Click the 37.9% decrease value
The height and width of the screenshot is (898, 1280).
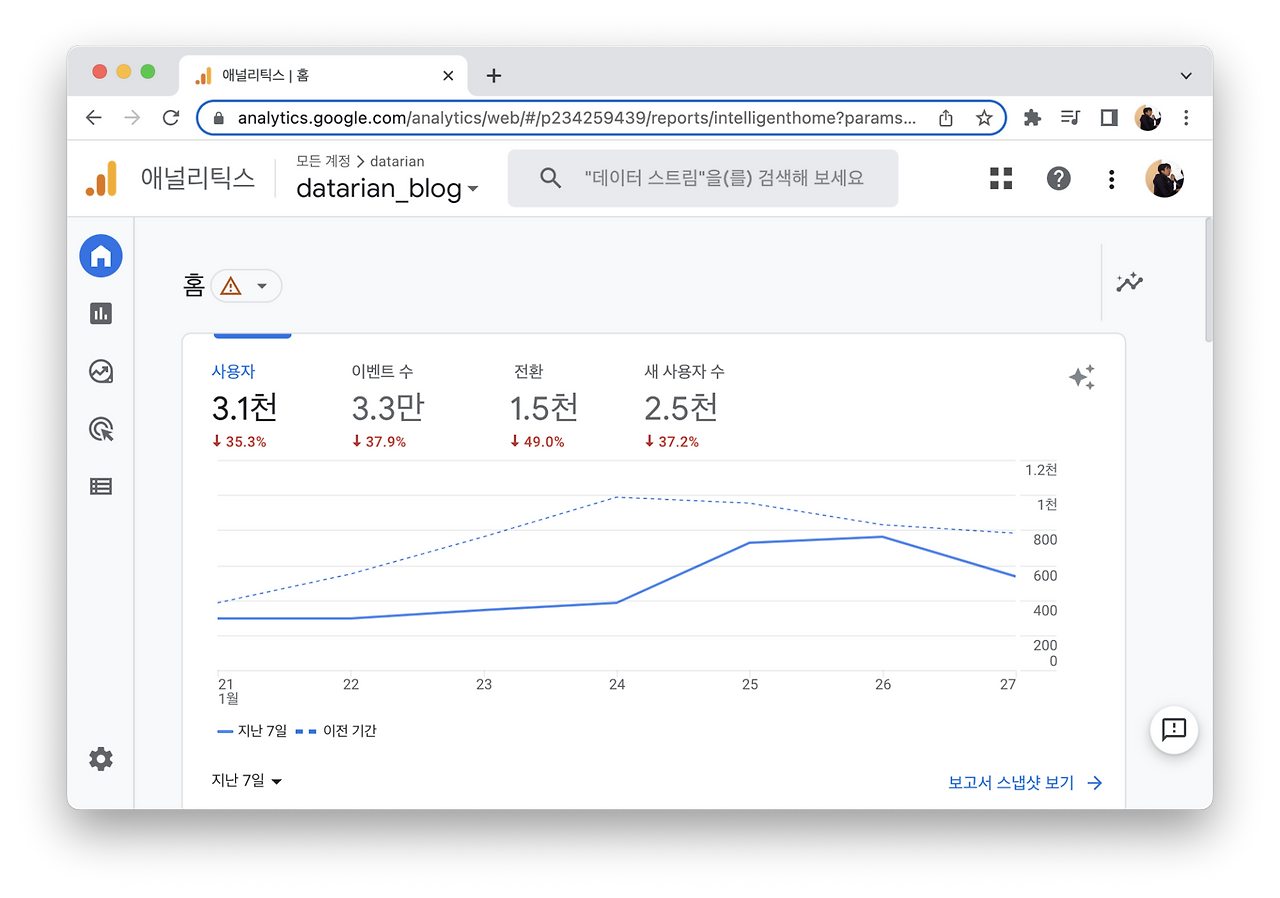379,441
